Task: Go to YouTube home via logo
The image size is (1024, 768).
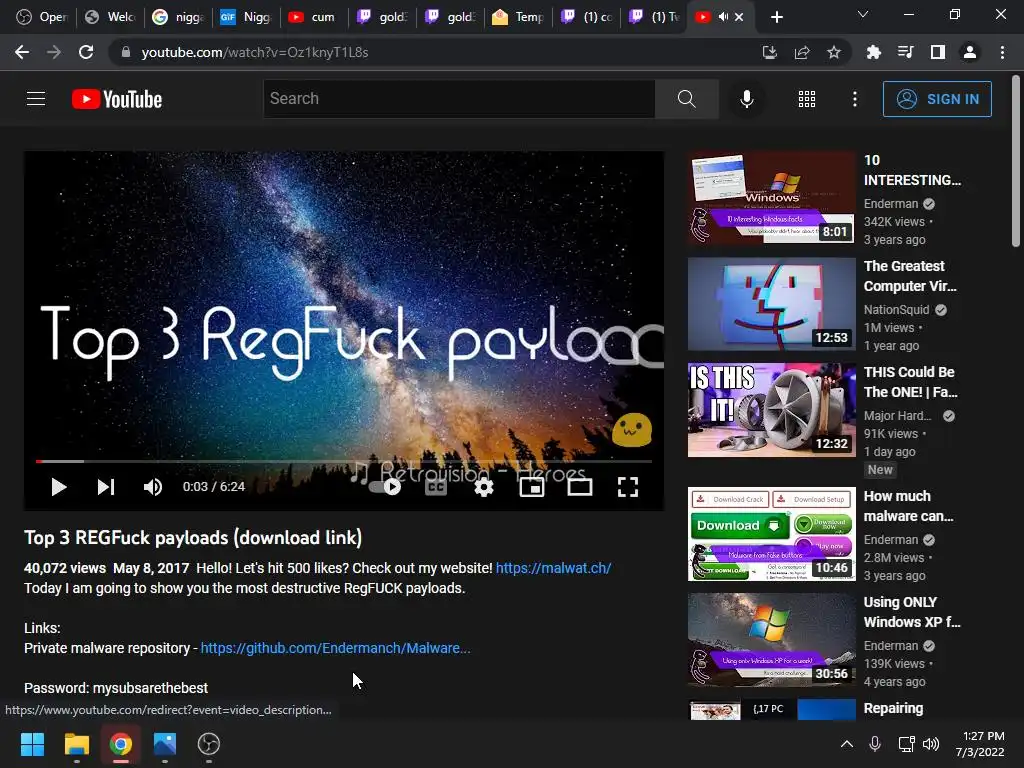Action: point(117,99)
